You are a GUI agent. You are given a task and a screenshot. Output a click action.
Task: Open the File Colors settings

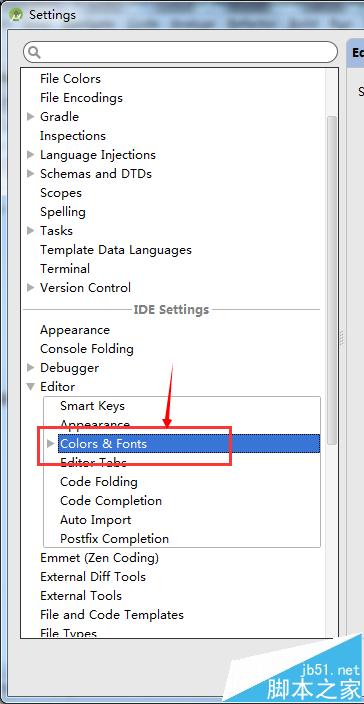[70, 79]
